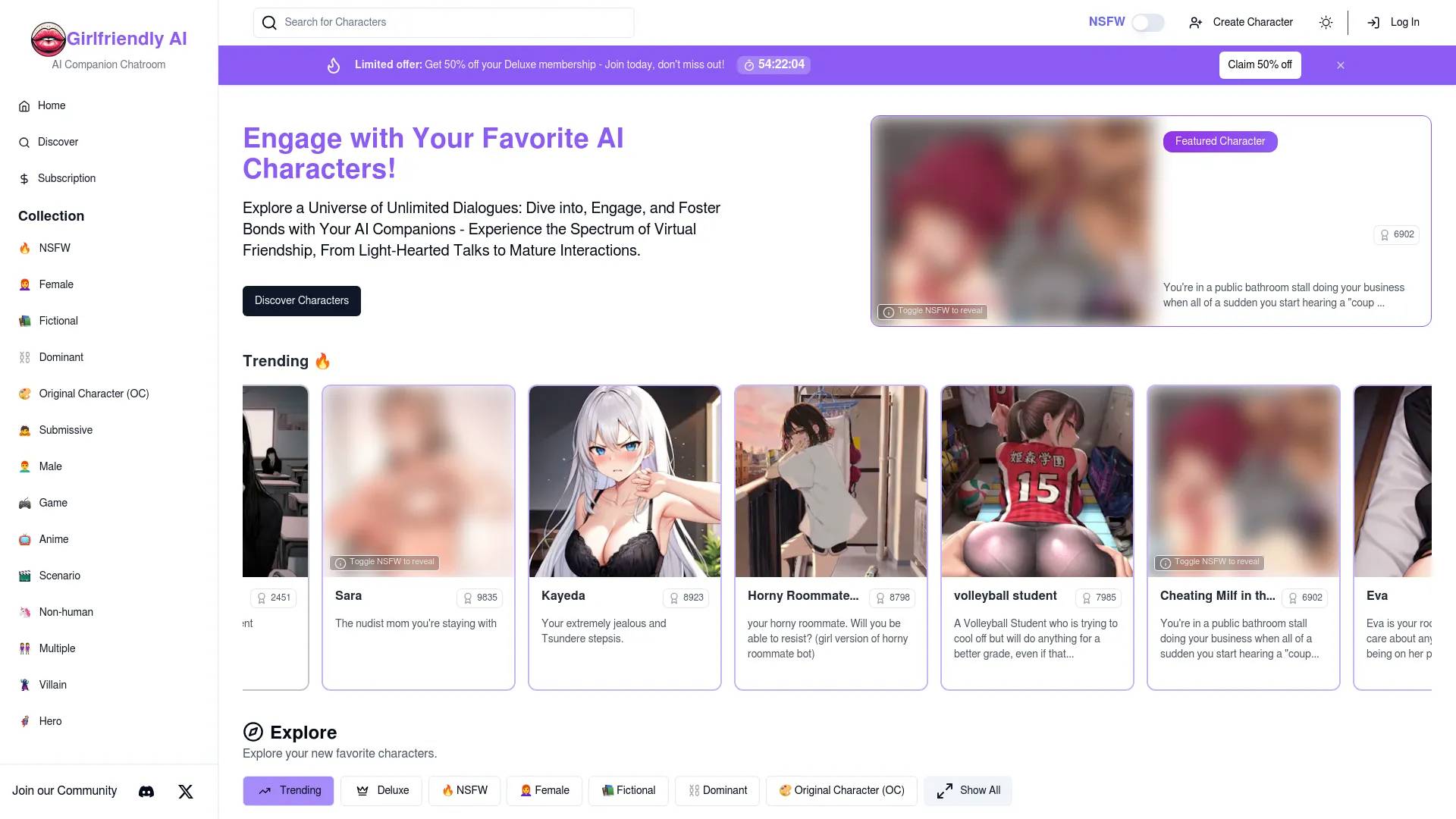The image size is (1456, 819).
Task: Click the Anime sidebar category icon
Action: point(25,539)
